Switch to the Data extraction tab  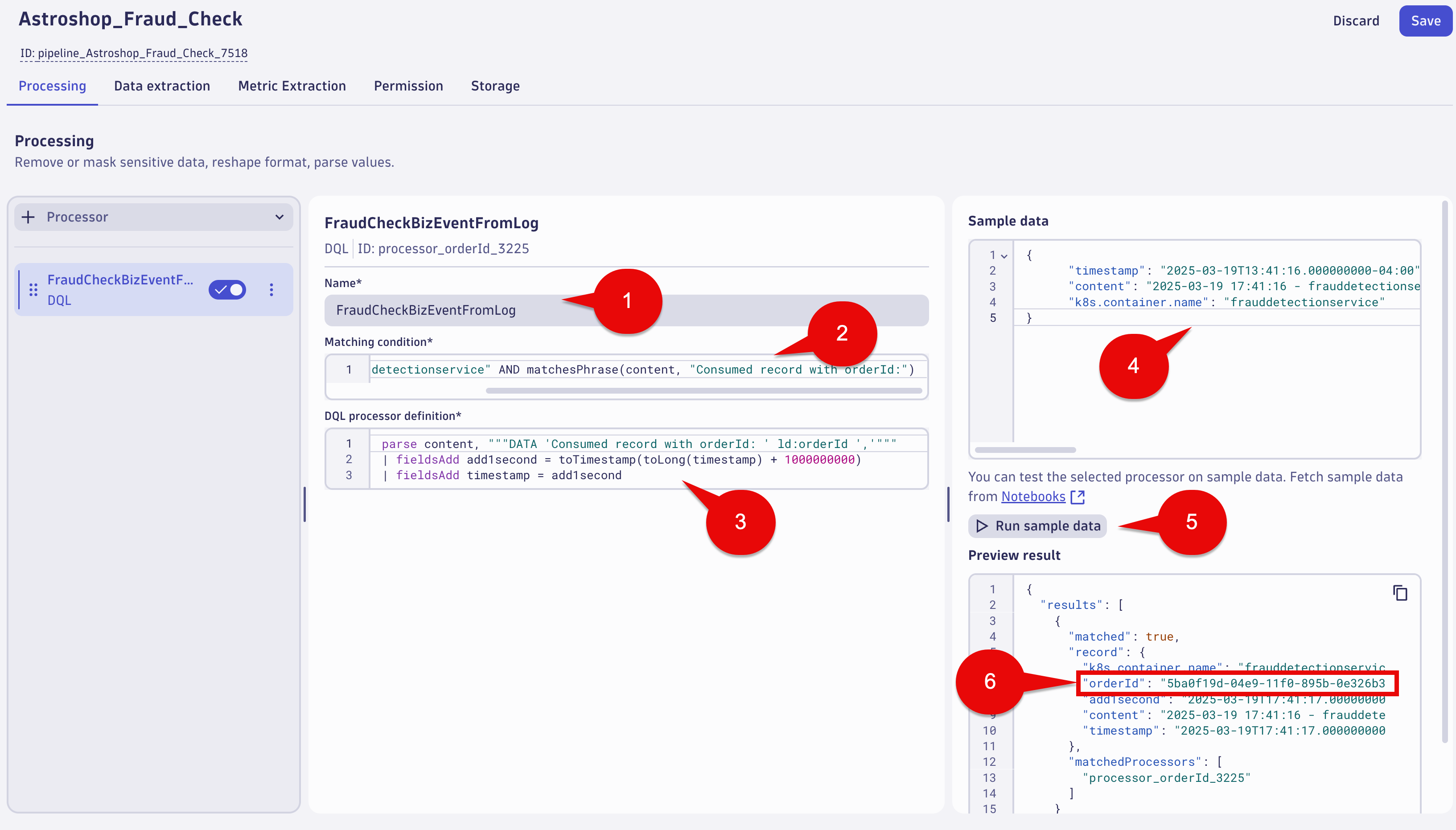[x=162, y=86]
